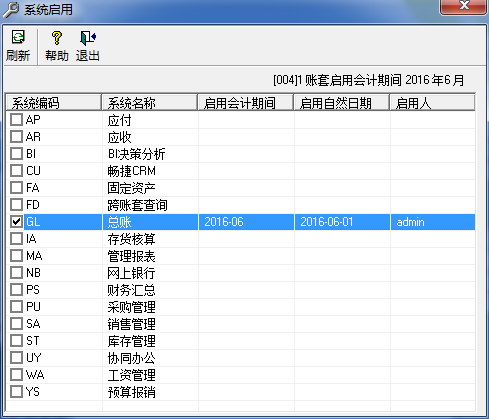Click the 启用自然日期 column header
Viewport: 489px width, 419px height.
[342, 103]
